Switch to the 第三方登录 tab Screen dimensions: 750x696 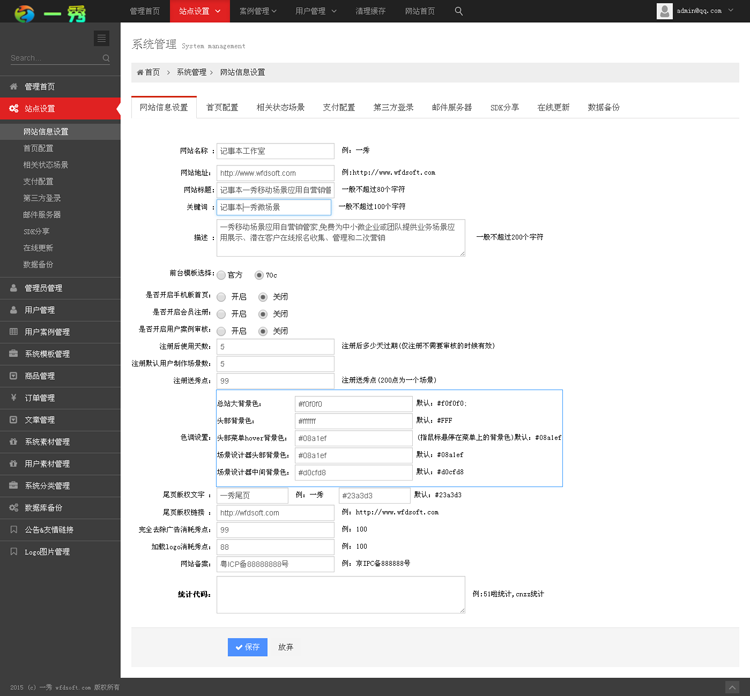393,107
